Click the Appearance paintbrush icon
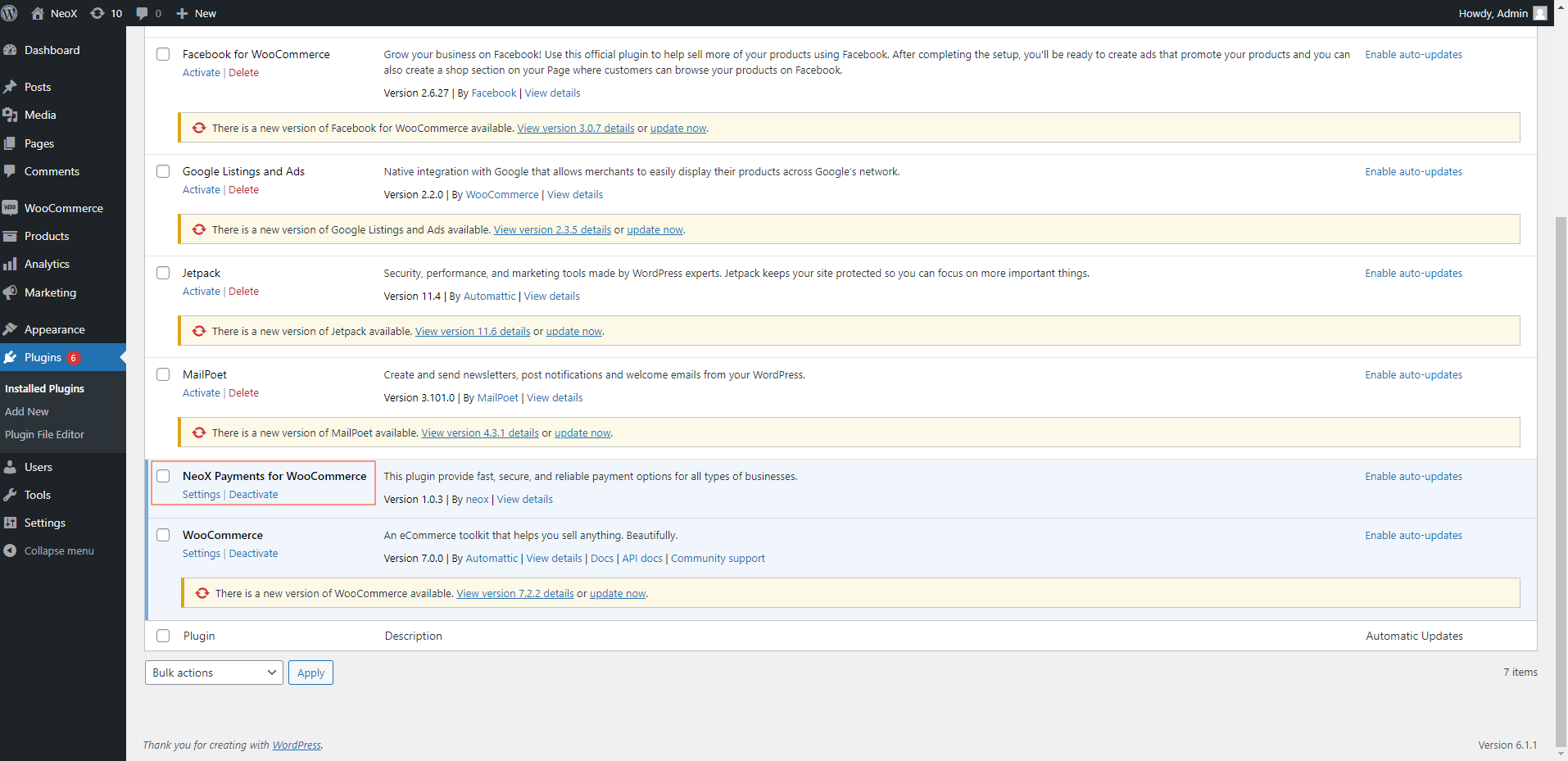 [x=11, y=329]
